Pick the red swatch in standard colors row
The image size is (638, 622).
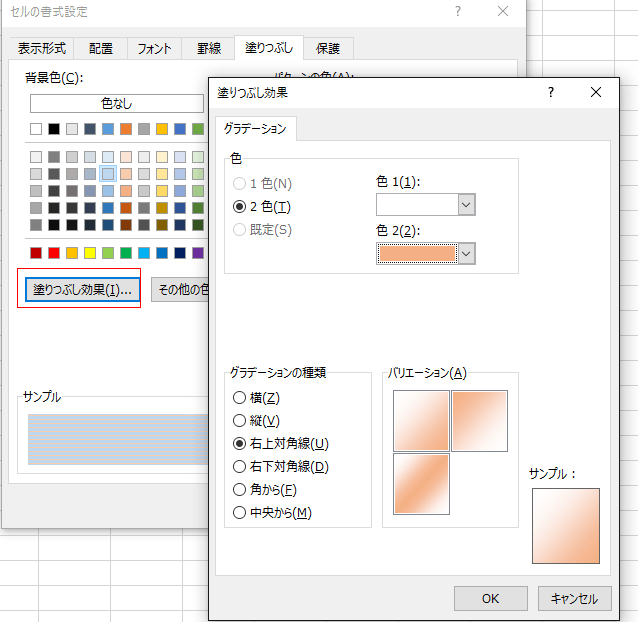tap(37, 253)
